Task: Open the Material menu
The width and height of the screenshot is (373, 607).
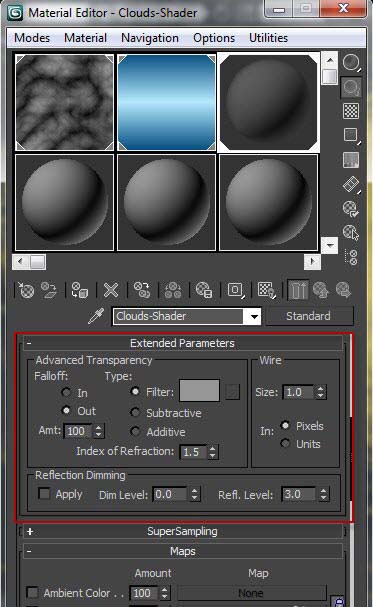Action: pyautogui.click(x=86, y=38)
